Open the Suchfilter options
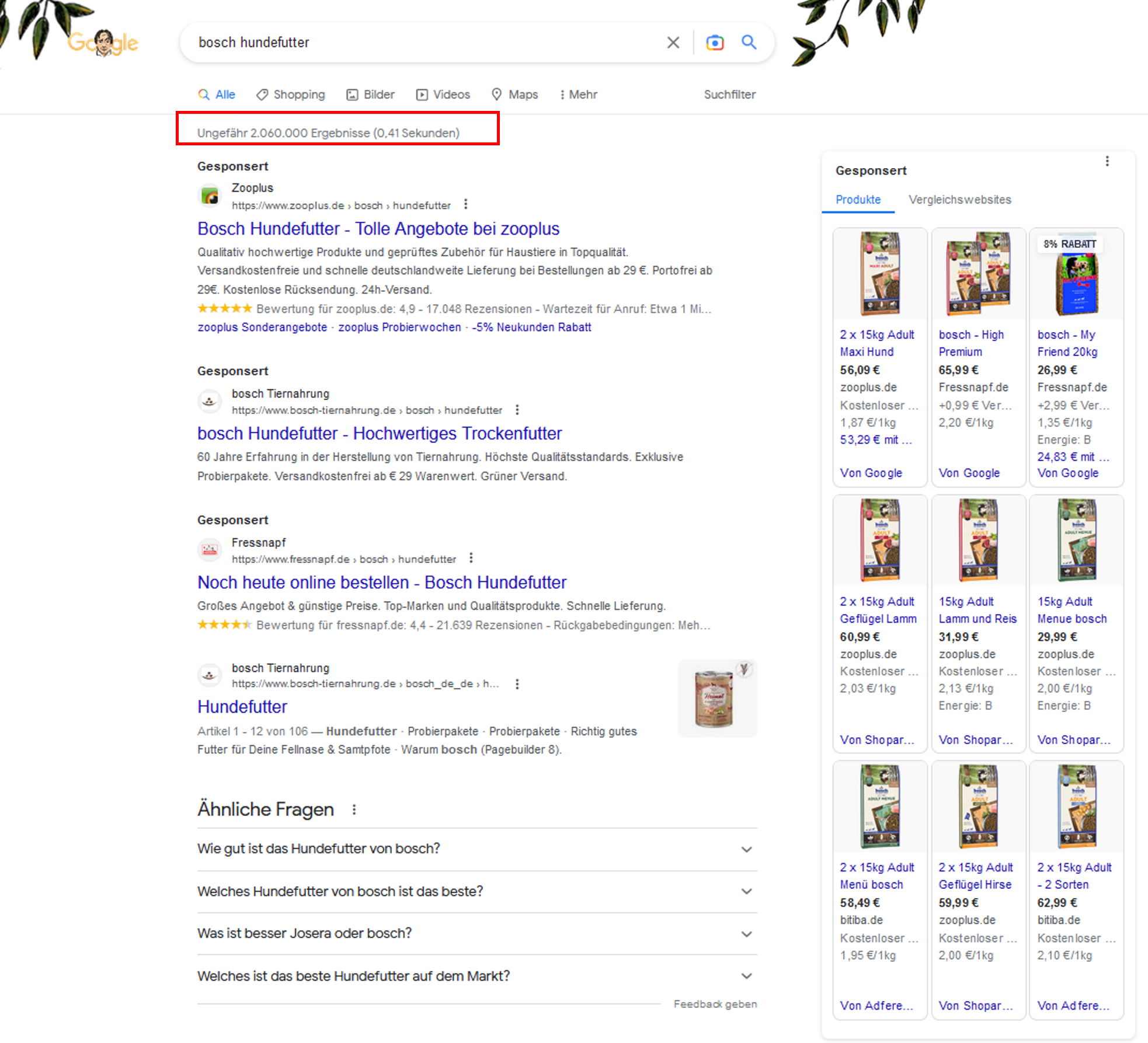This screenshot has height=1043, width=1148. coord(729,95)
